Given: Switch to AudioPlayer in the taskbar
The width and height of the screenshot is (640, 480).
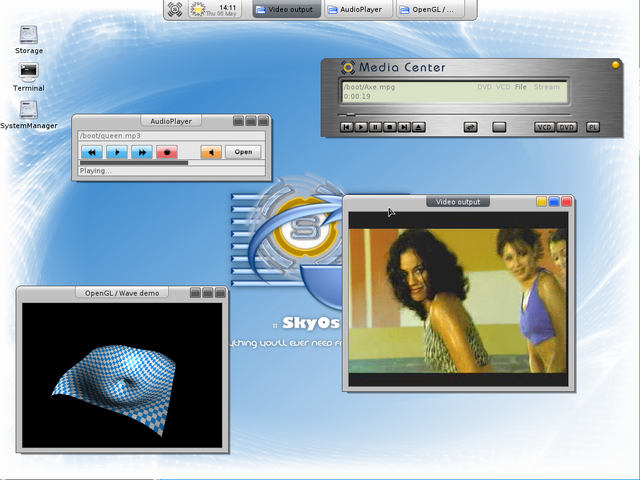Looking at the screenshot, I should [x=358, y=9].
